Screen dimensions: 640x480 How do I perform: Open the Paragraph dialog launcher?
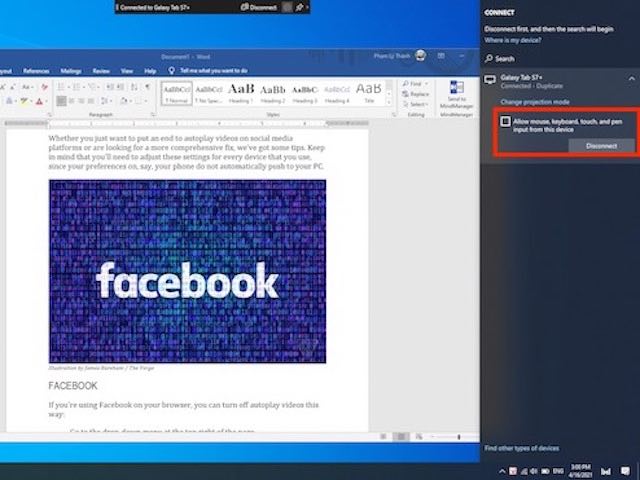(153, 115)
